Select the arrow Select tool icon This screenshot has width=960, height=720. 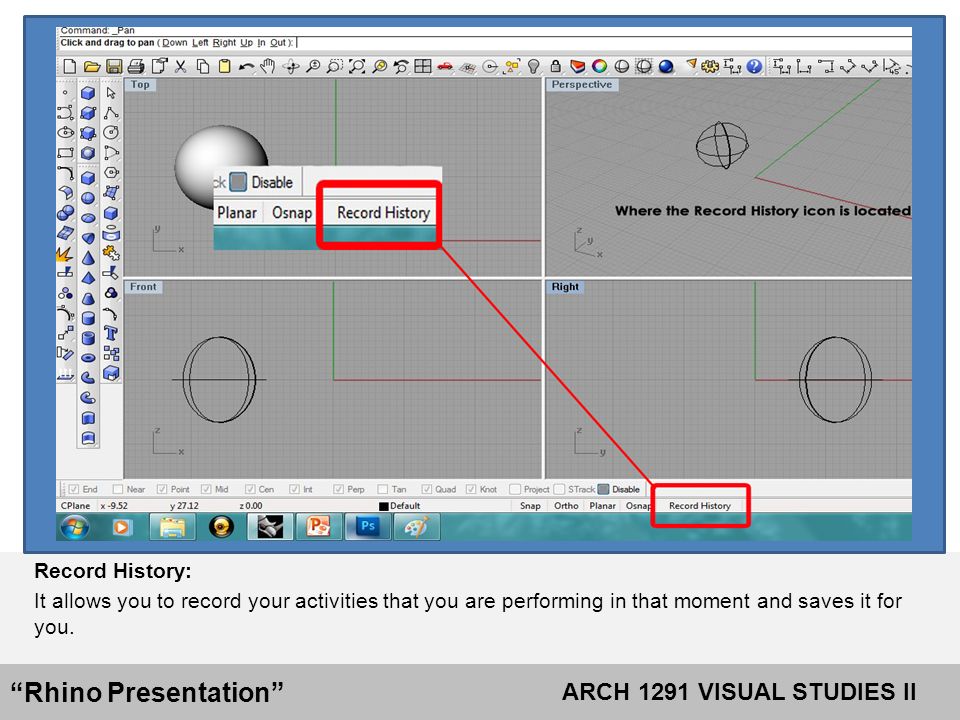click(111, 92)
